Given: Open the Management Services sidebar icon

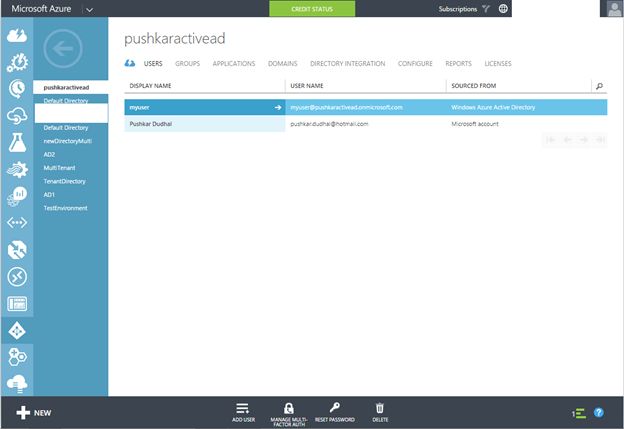Looking at the screenshot, I should pos(17,304).
